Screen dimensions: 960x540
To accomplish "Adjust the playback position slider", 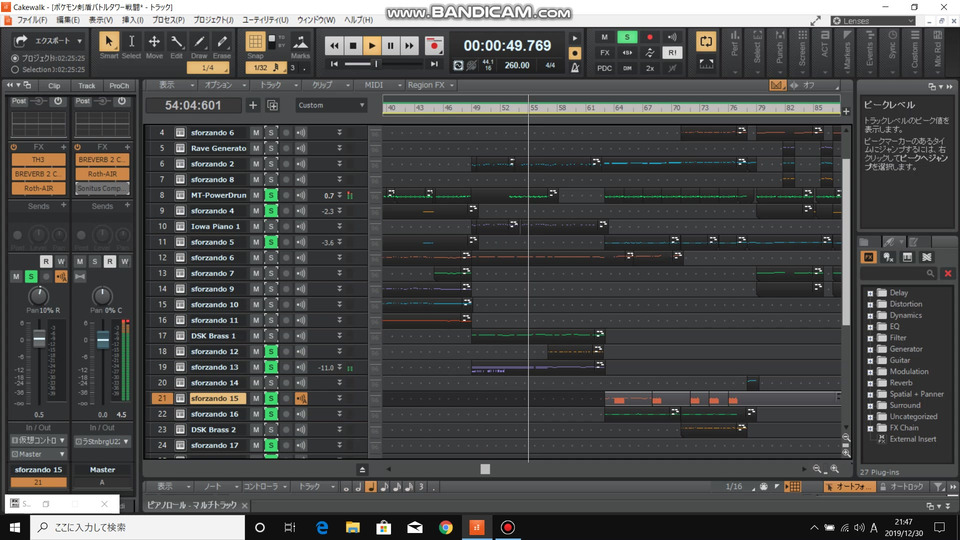I will pos(377,64).
